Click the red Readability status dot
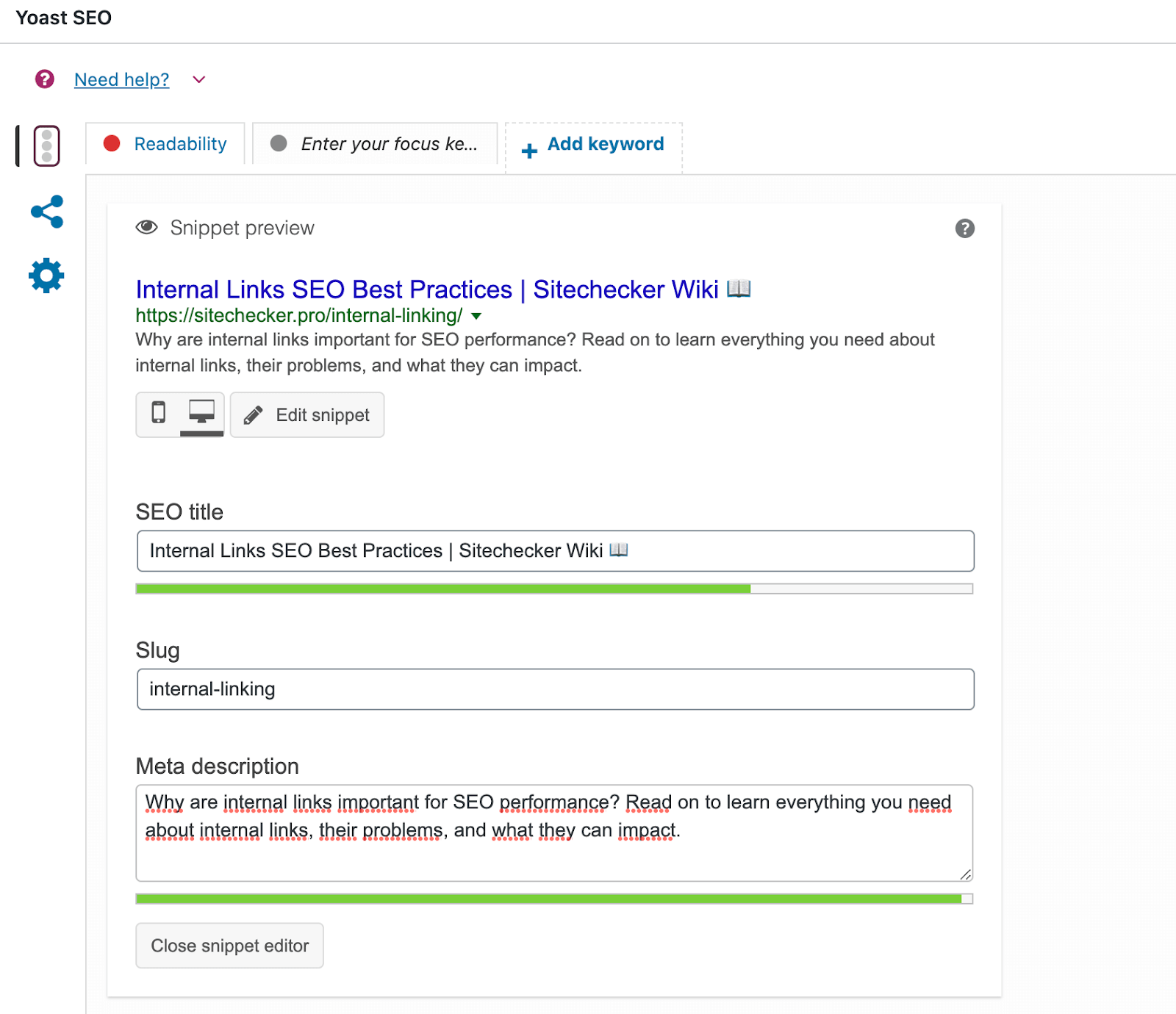Screen dimensions: 1176x1014 coord(112,143)
